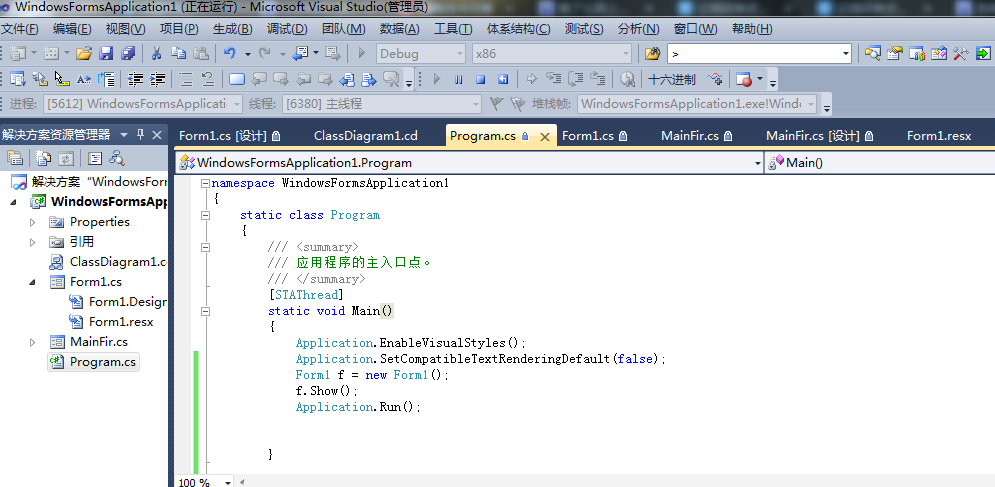Image resolution: width=995 pixels, height=487 pixels.
Task: Open the x86 platform dropdown
Action: (625, 54)
